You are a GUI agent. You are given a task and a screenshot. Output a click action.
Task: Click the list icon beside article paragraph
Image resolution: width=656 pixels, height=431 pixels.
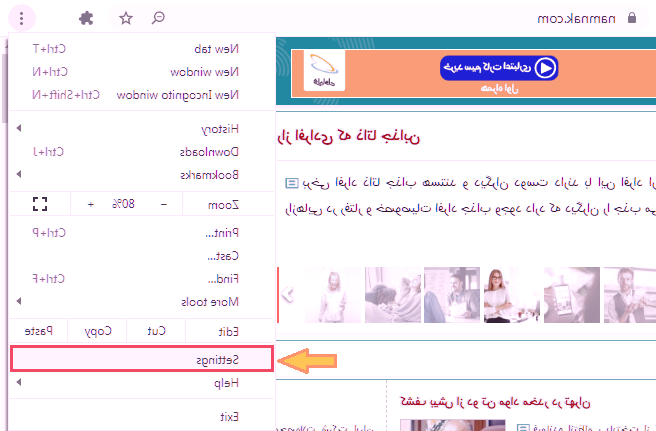(x=292, y=183)
